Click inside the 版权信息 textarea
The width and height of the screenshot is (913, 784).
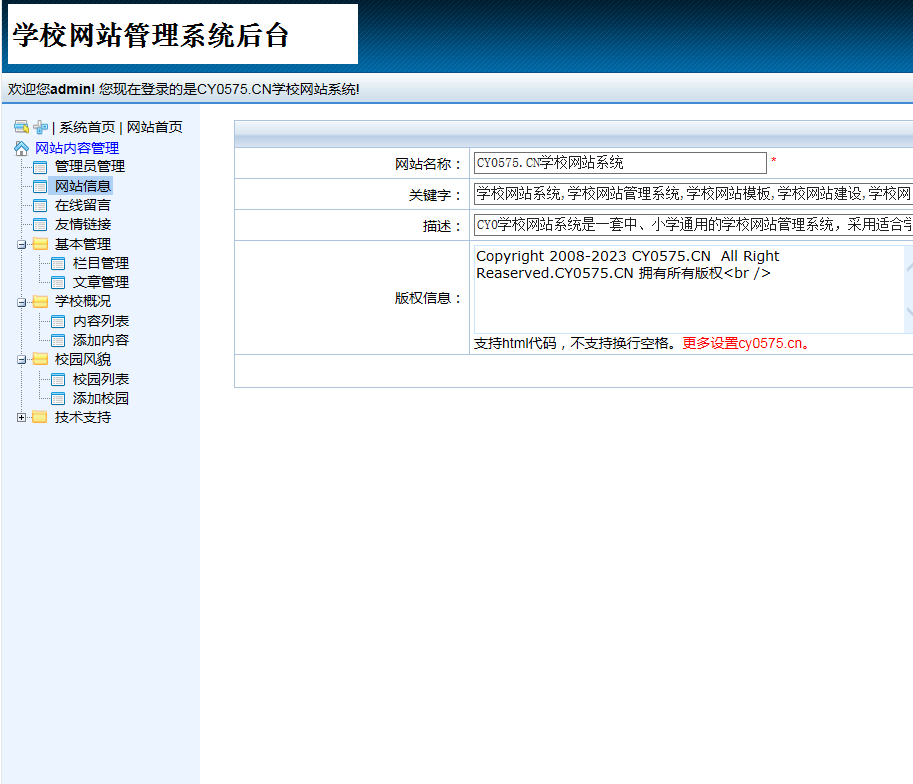[689, 289]
